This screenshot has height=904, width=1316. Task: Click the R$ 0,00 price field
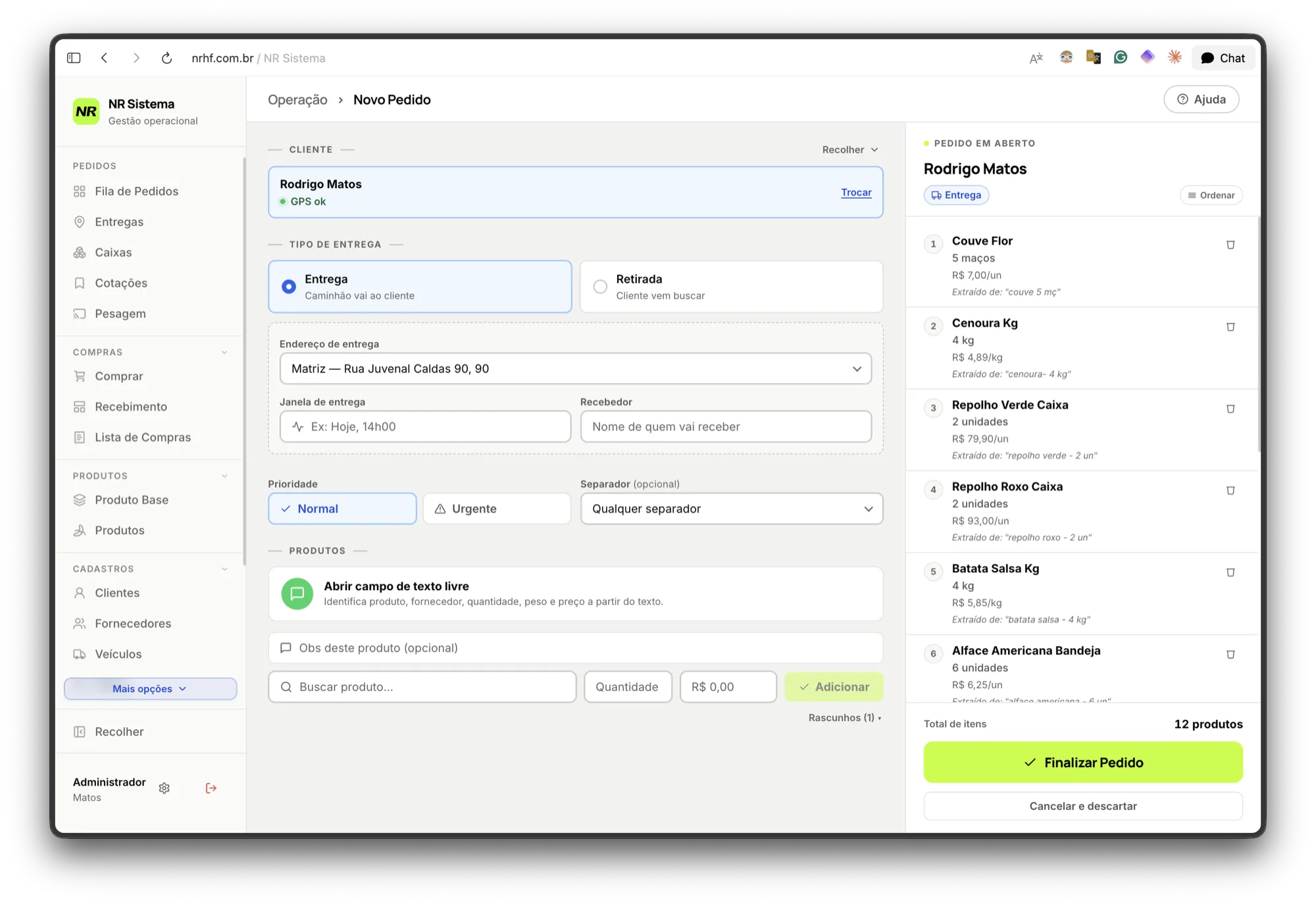coord(728,687)
